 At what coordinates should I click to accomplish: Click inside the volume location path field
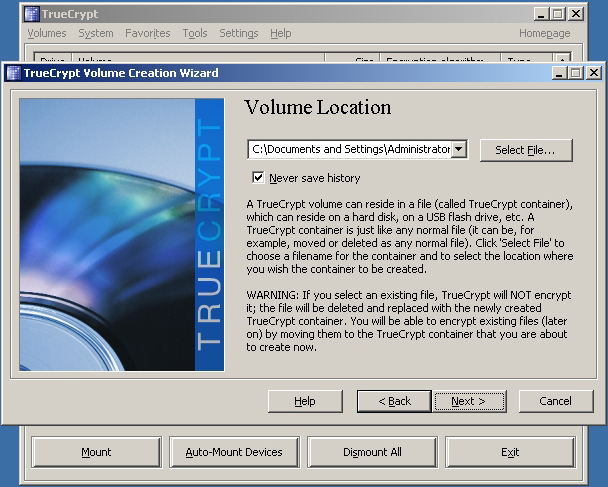click(350, 149)
